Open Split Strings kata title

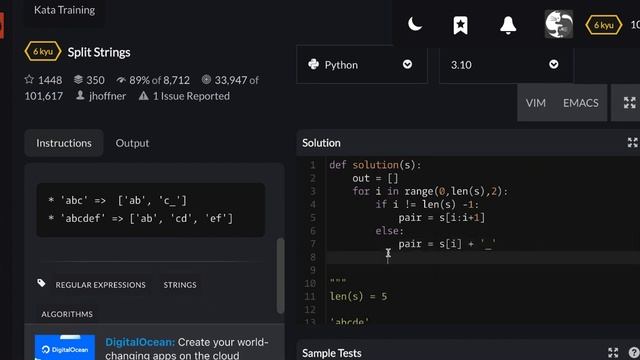click(x=99, y=52)
